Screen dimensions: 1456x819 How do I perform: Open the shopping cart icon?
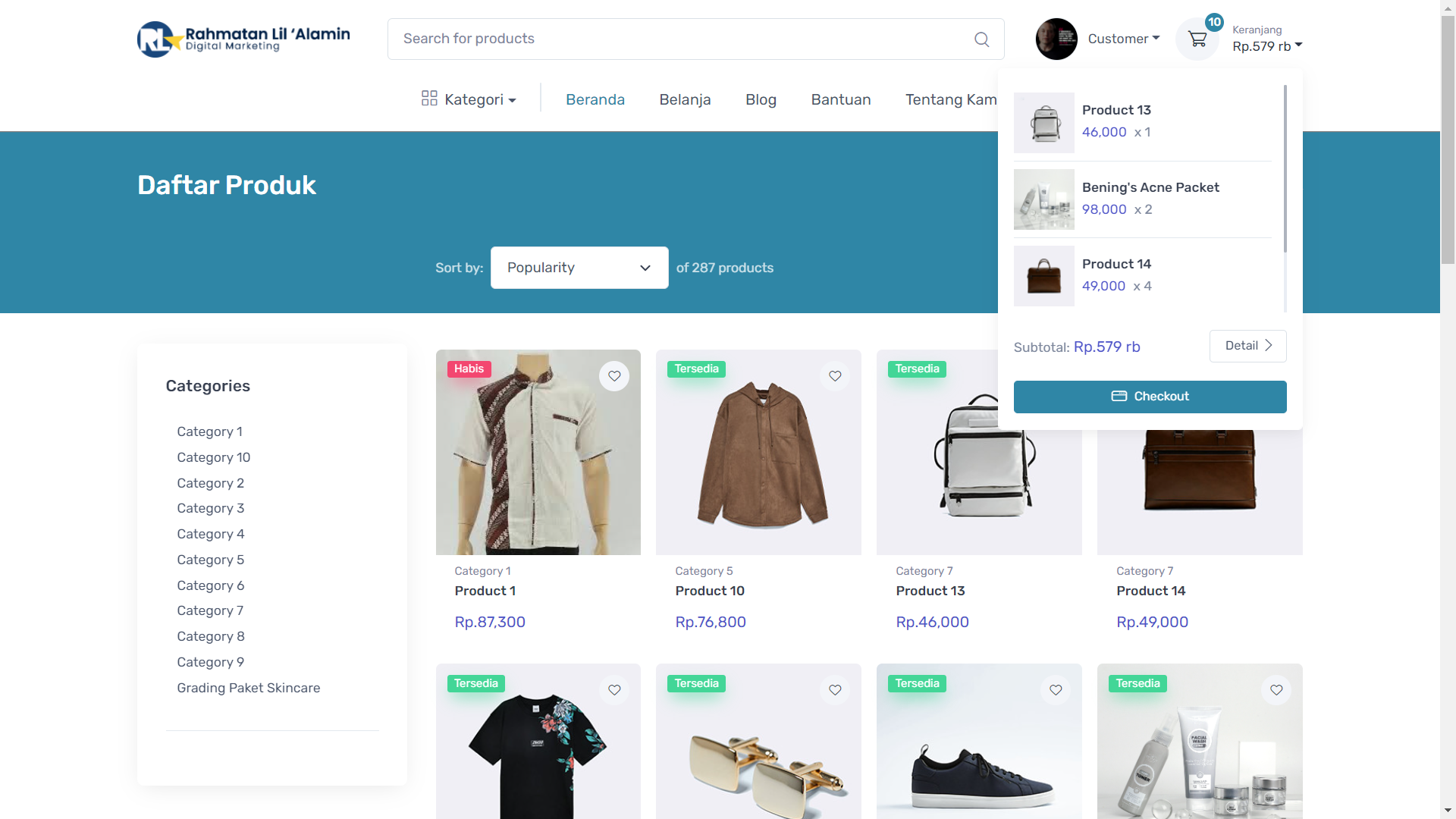click(x=1197, y=39)
